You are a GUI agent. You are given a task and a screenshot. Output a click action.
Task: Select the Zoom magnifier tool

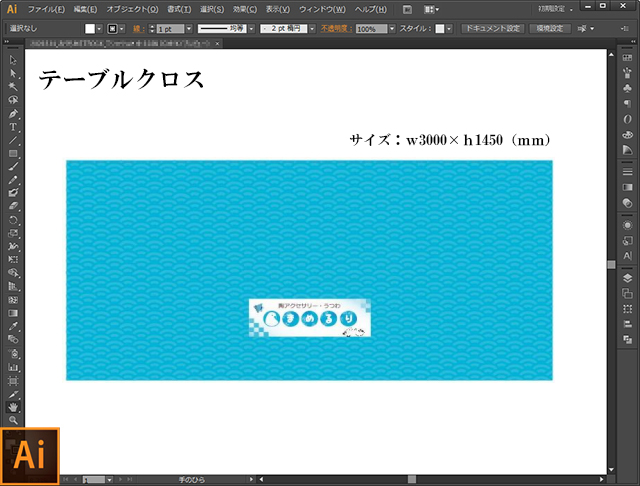click(x=13, y=420)
